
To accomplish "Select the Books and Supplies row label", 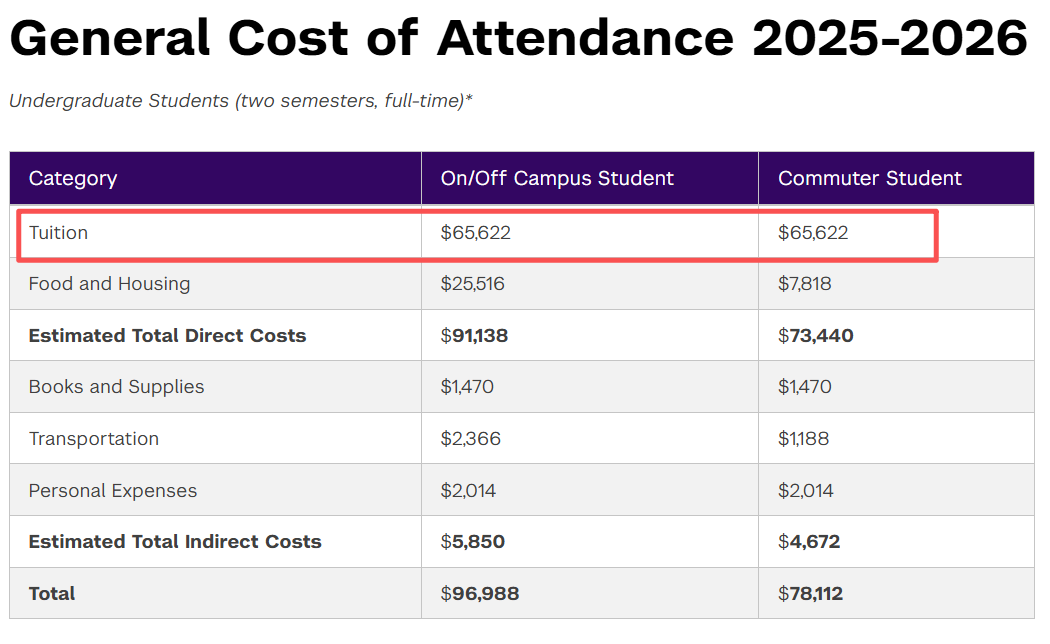I will click(x=116, y=387).
